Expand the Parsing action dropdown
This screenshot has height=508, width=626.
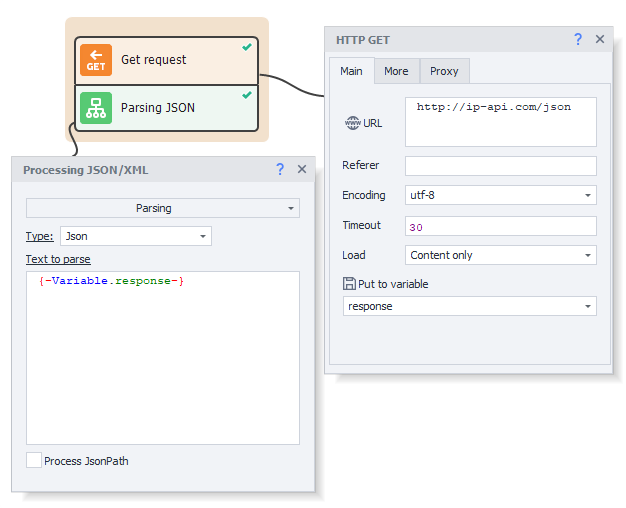point(162,208)
